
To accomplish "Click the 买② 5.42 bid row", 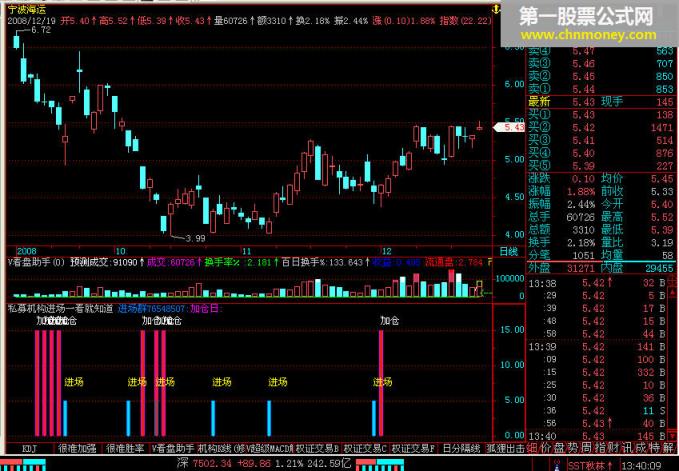I will click(601, 128).
